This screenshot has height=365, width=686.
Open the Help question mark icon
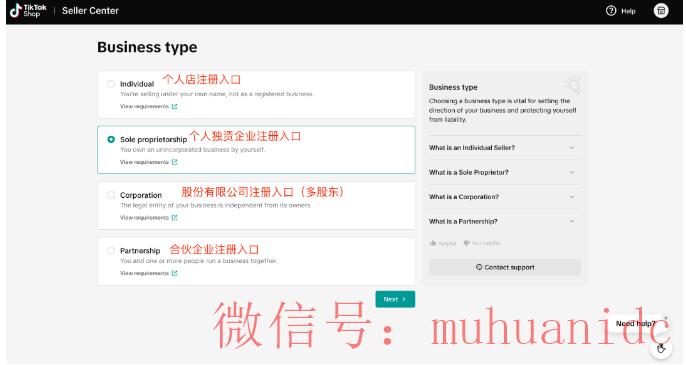[611, 11]
